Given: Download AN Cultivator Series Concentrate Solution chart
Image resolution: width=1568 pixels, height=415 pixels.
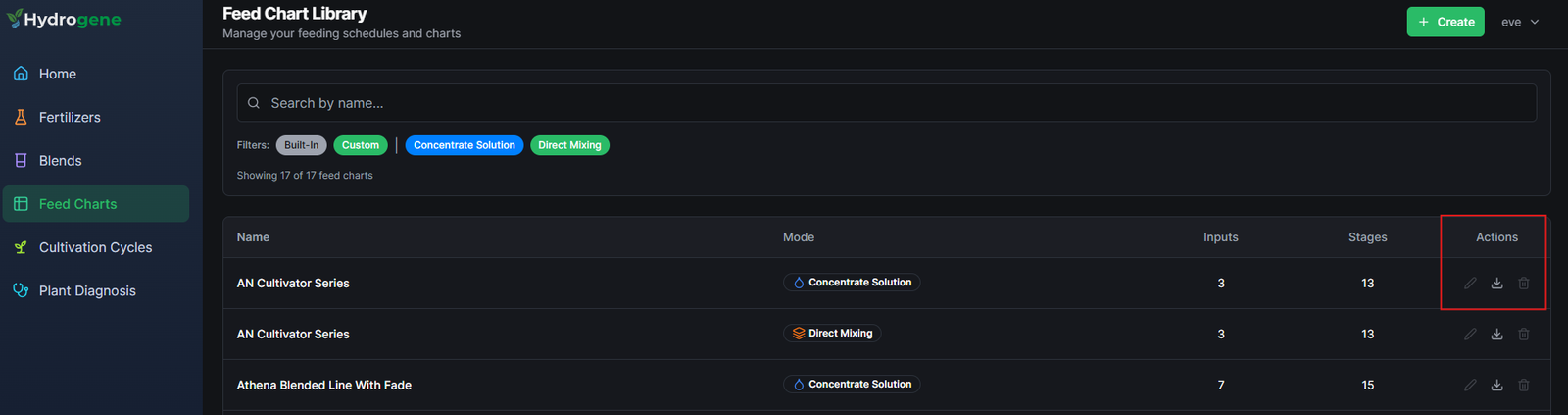Looking at the screenshot, I should pos(1496,283).
